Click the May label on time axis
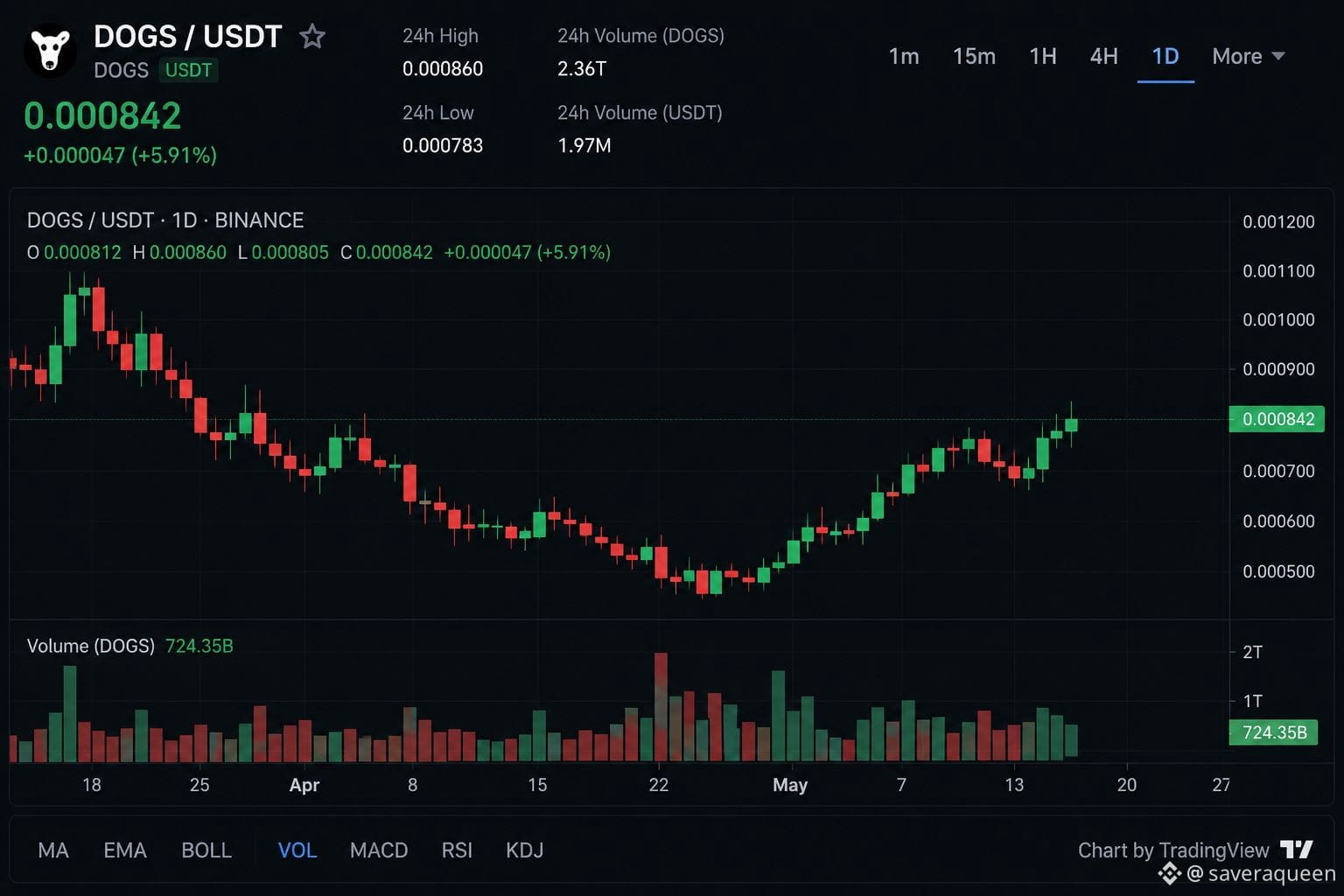Viewport: 1344px width, 896px height. point(790,785)
